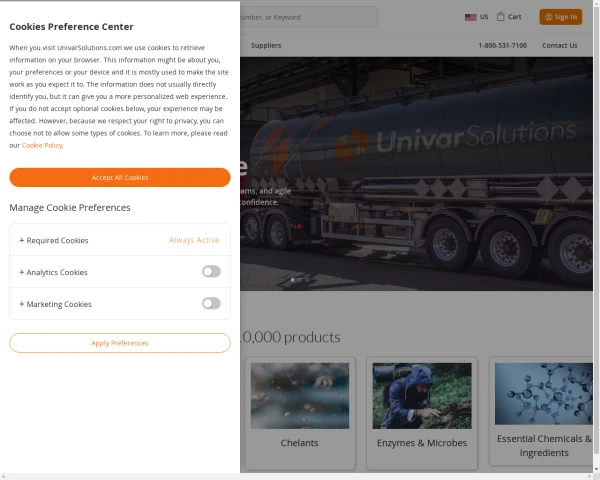Open the Cookie Policy link
The width and height of the screenshot is (600, 480).
pos(42,145)
